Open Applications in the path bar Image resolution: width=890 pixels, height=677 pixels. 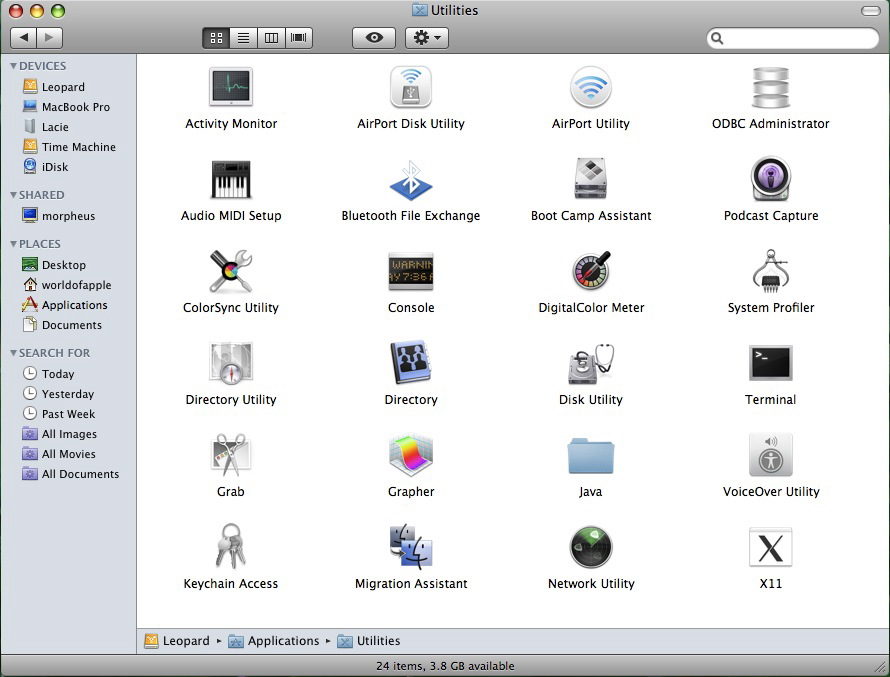tap(274, 641)
